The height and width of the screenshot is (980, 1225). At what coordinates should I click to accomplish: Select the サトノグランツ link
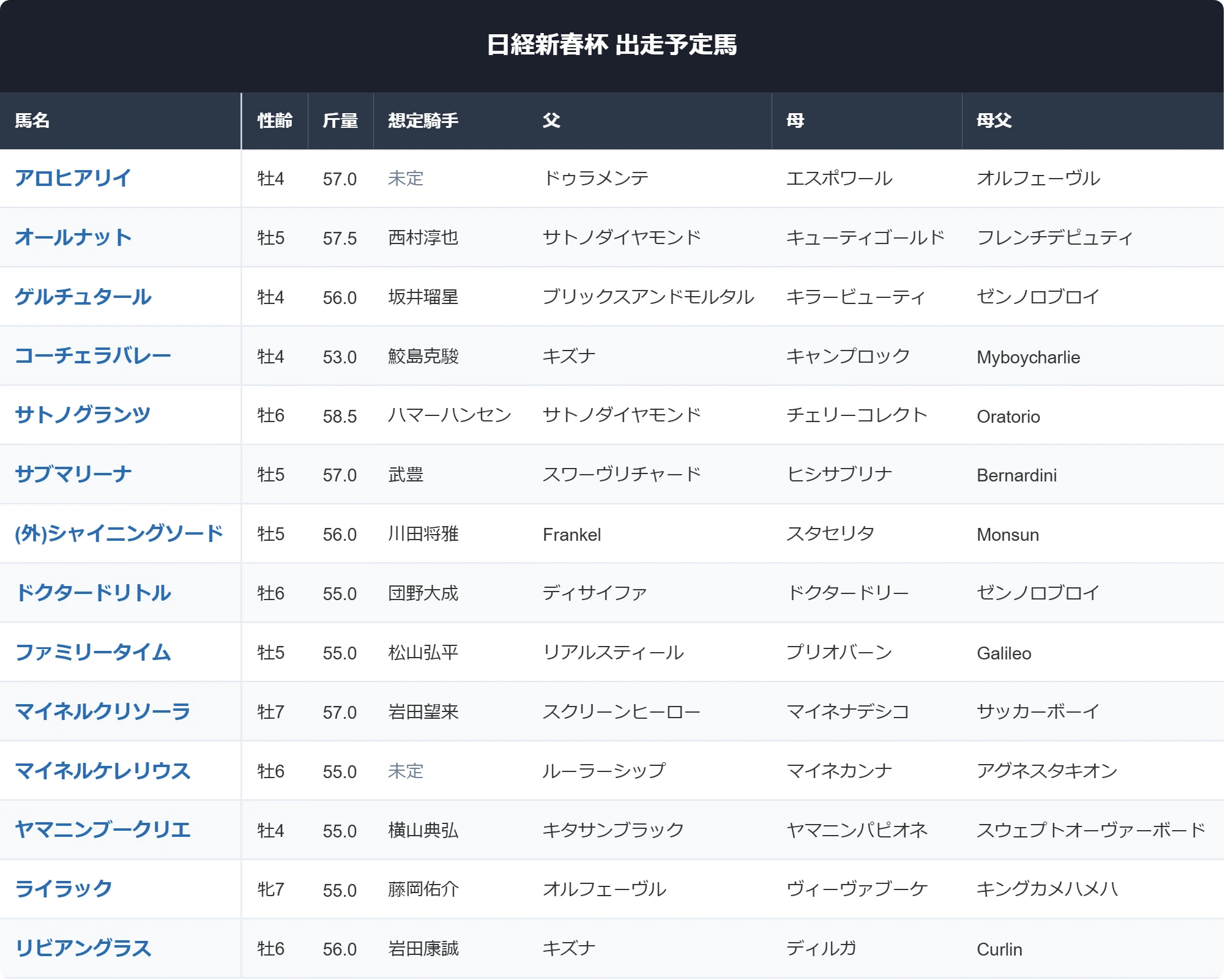coord(83,415)
